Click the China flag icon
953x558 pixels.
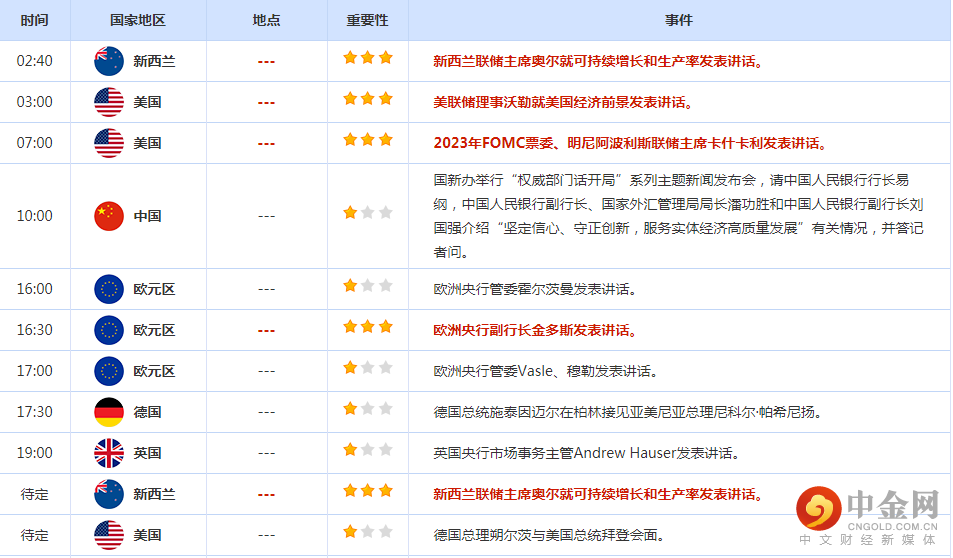[108, 216]
